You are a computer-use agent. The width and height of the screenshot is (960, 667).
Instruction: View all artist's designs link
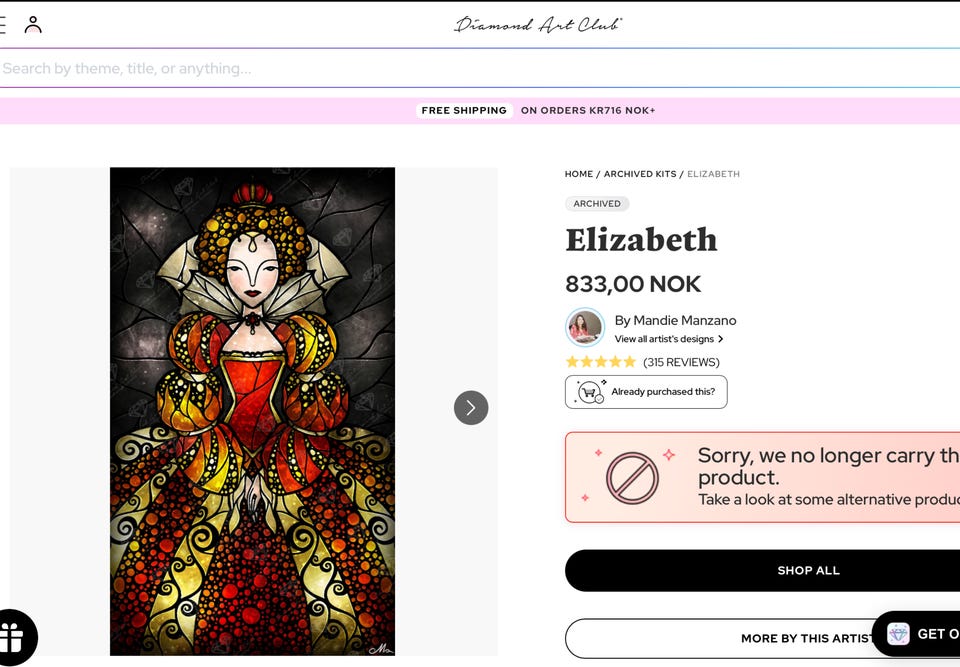[x=669, y=339]
